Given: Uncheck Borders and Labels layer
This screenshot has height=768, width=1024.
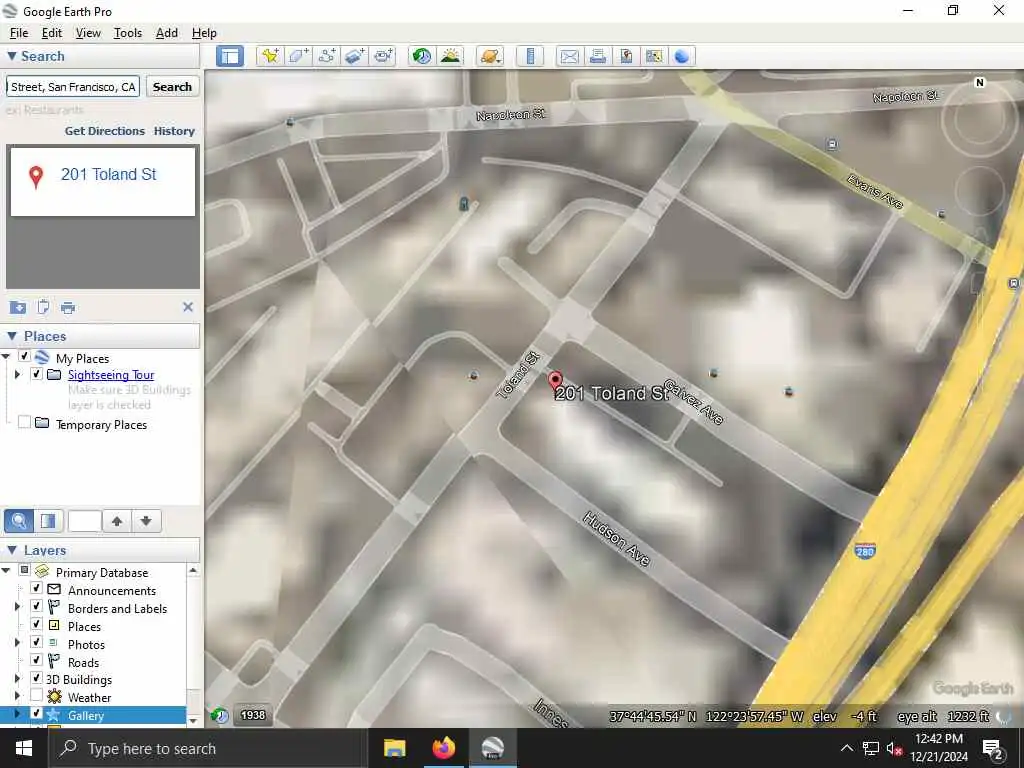Looking at the screenshot, I should (37, 607).
